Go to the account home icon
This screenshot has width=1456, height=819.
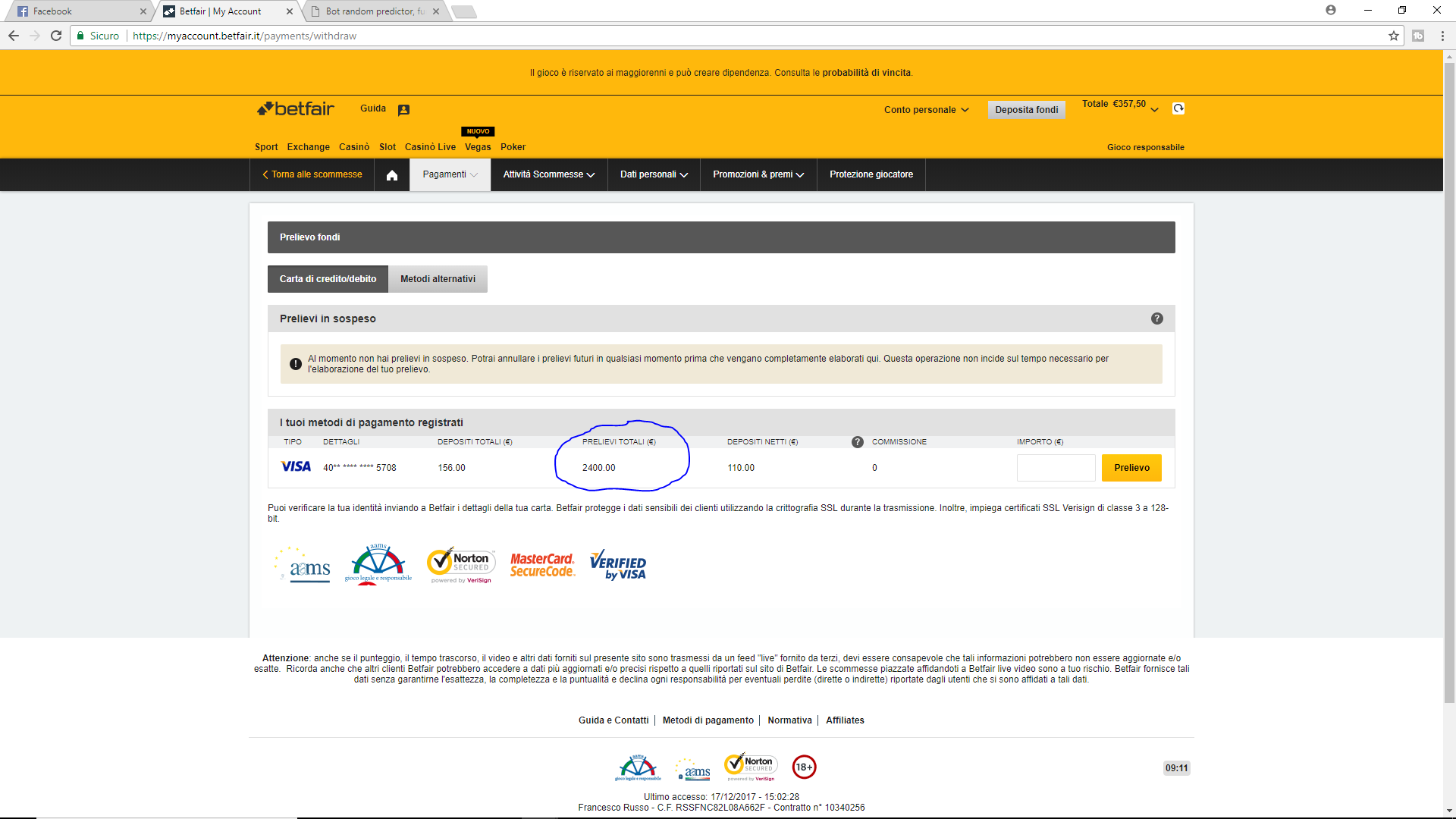(x=392, y=175)
